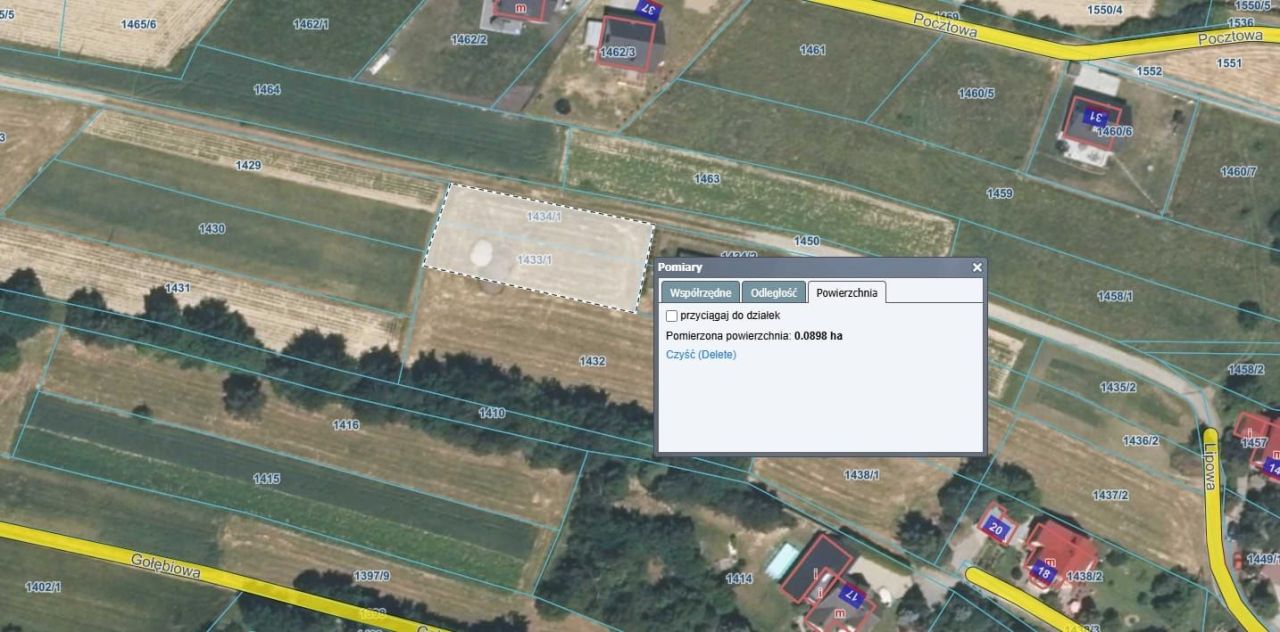This screenshot has height=632, width=1280.
Task: Click the Gołębiowa street label
Action: pos(166,566)
